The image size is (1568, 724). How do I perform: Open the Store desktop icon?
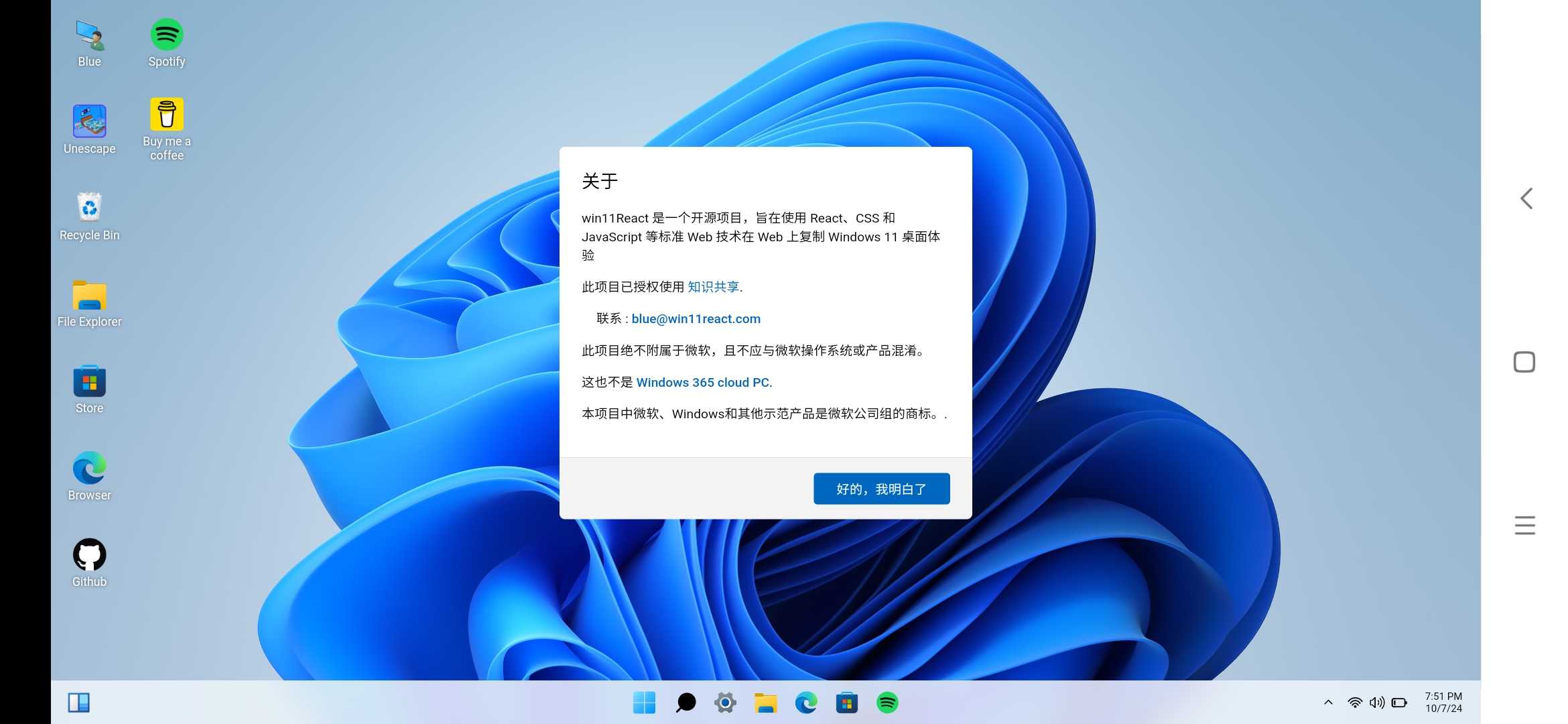89,389
